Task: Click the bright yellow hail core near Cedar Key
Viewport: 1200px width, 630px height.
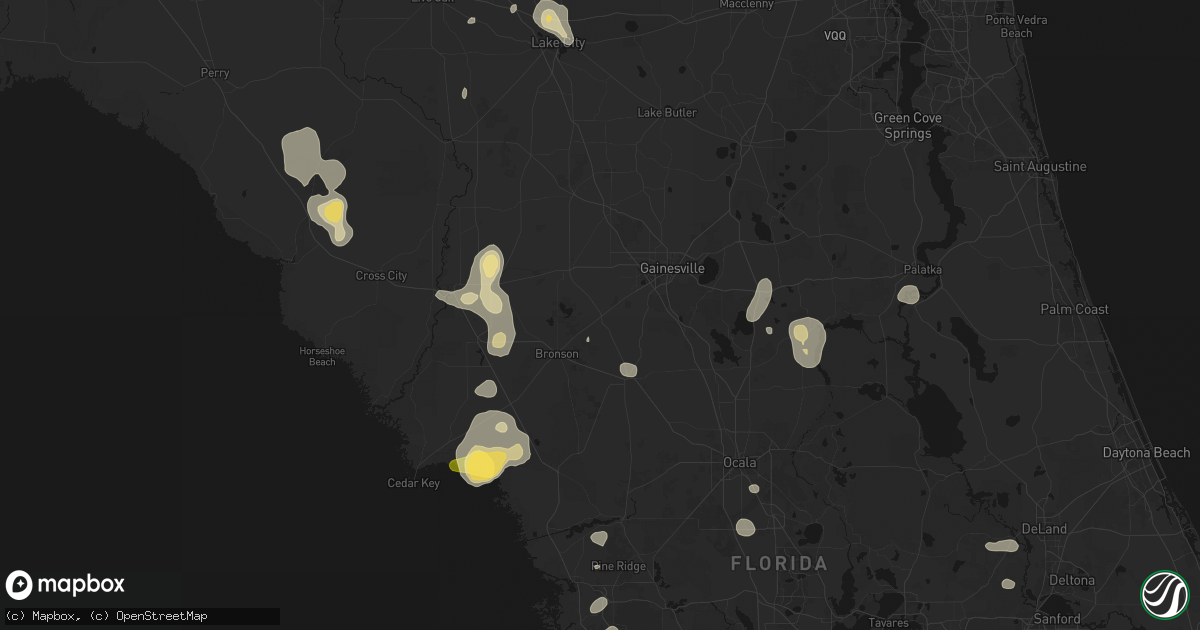Action: 480,465
